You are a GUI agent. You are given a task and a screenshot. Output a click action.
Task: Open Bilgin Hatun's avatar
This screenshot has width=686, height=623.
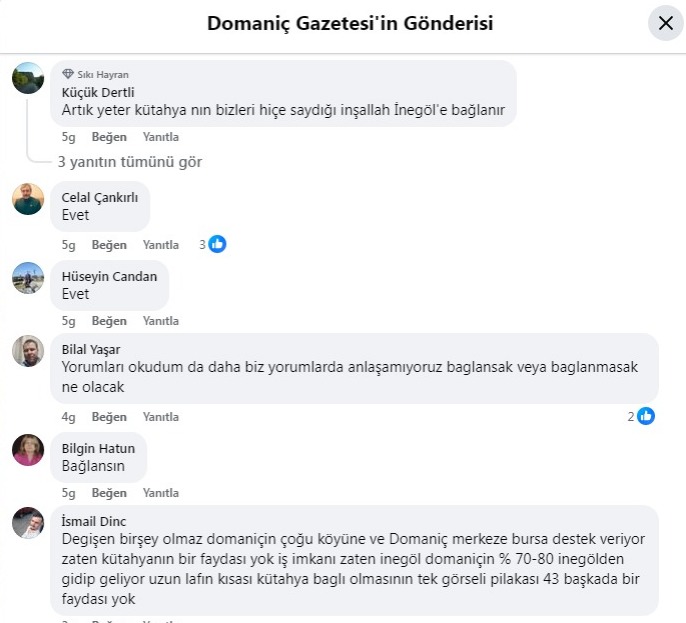[x=28, y=450]
